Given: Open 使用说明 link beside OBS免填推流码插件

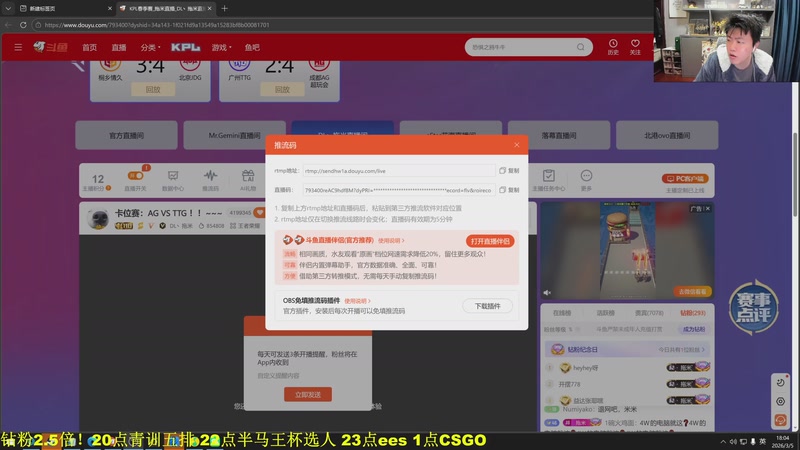Looking at the screenshot, I should [357, 301].
